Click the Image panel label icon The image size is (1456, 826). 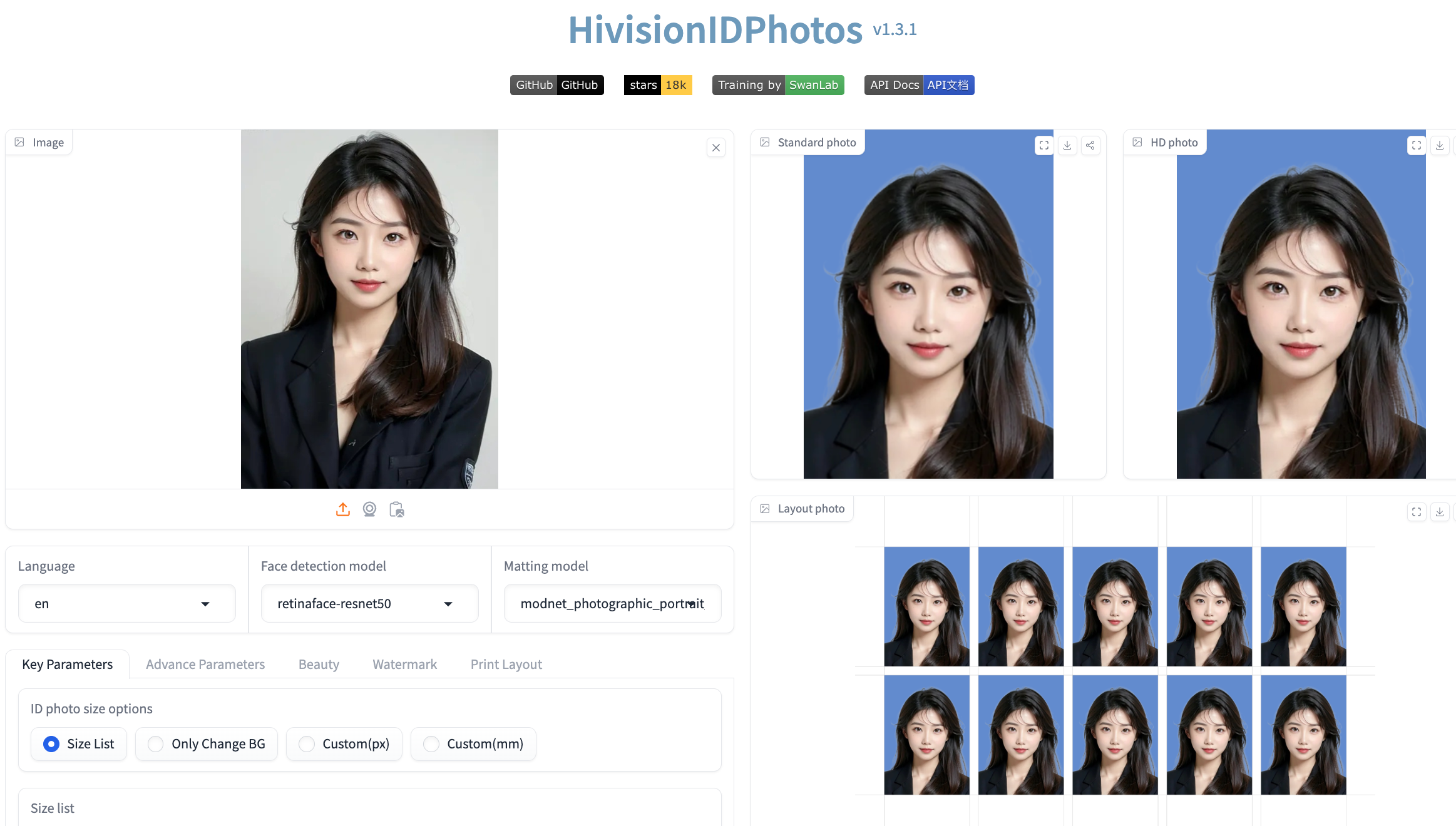(x=19, y=142)
